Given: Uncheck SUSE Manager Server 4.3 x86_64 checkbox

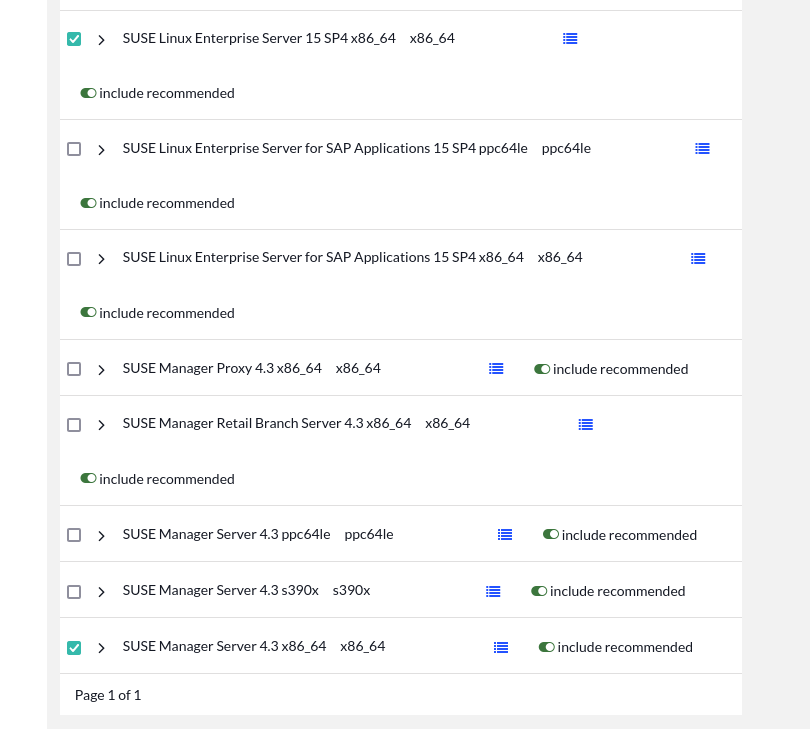Looking at the screenshot, I should click(x=74, y=647).
